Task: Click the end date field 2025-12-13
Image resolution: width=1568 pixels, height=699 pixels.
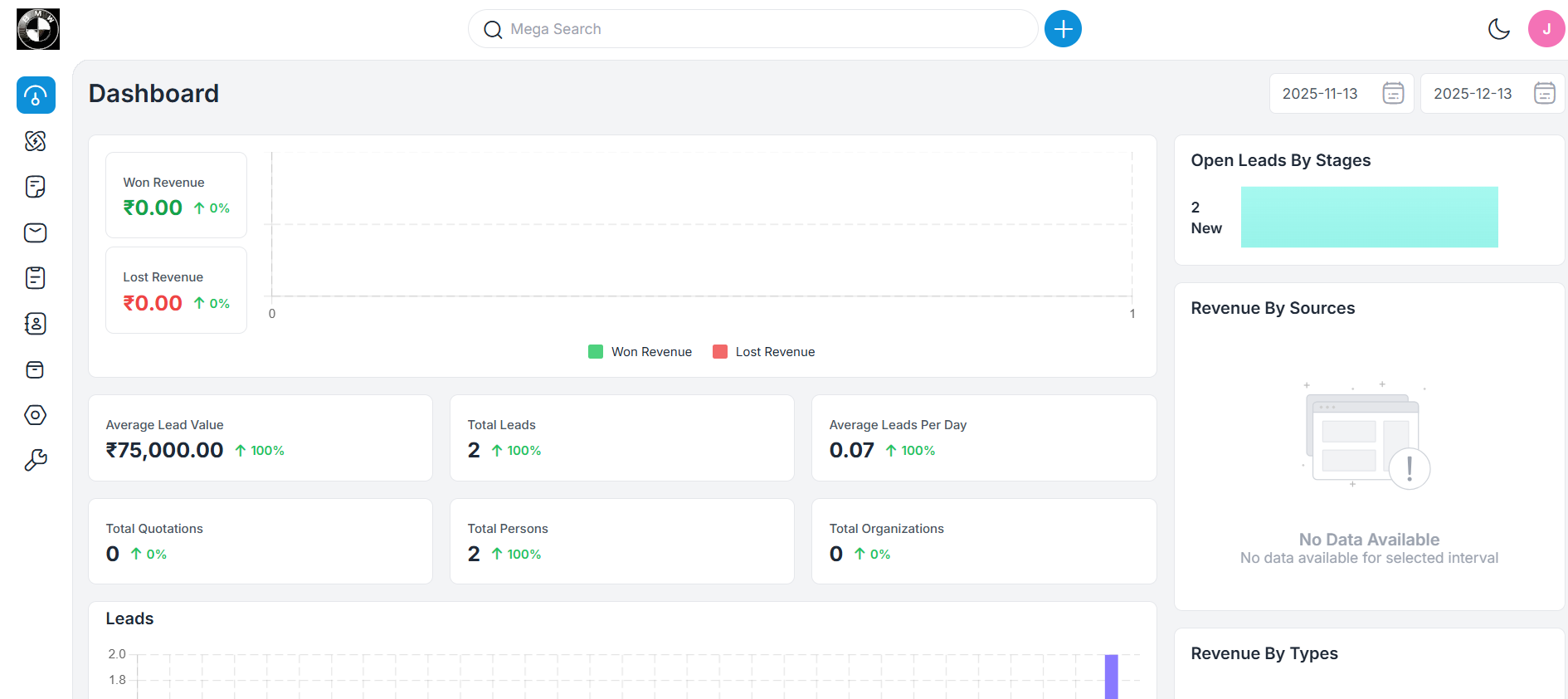Action: point(1493,93)
